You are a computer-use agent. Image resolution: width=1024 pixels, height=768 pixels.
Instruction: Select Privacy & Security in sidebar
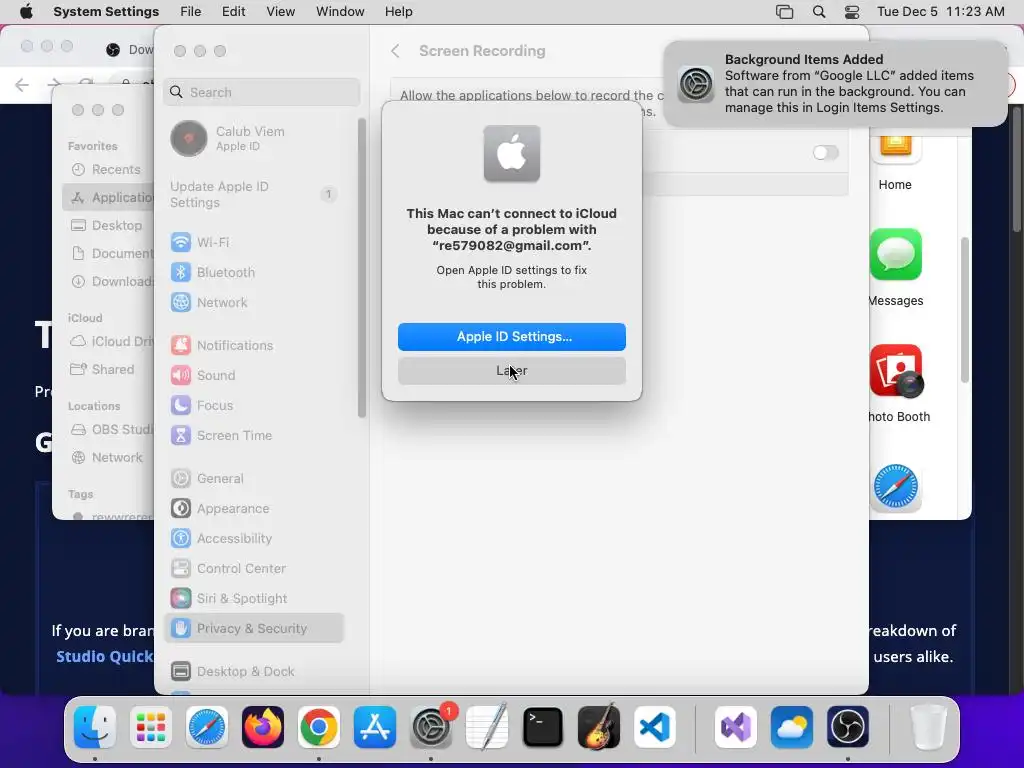click(x=255, y=628)
